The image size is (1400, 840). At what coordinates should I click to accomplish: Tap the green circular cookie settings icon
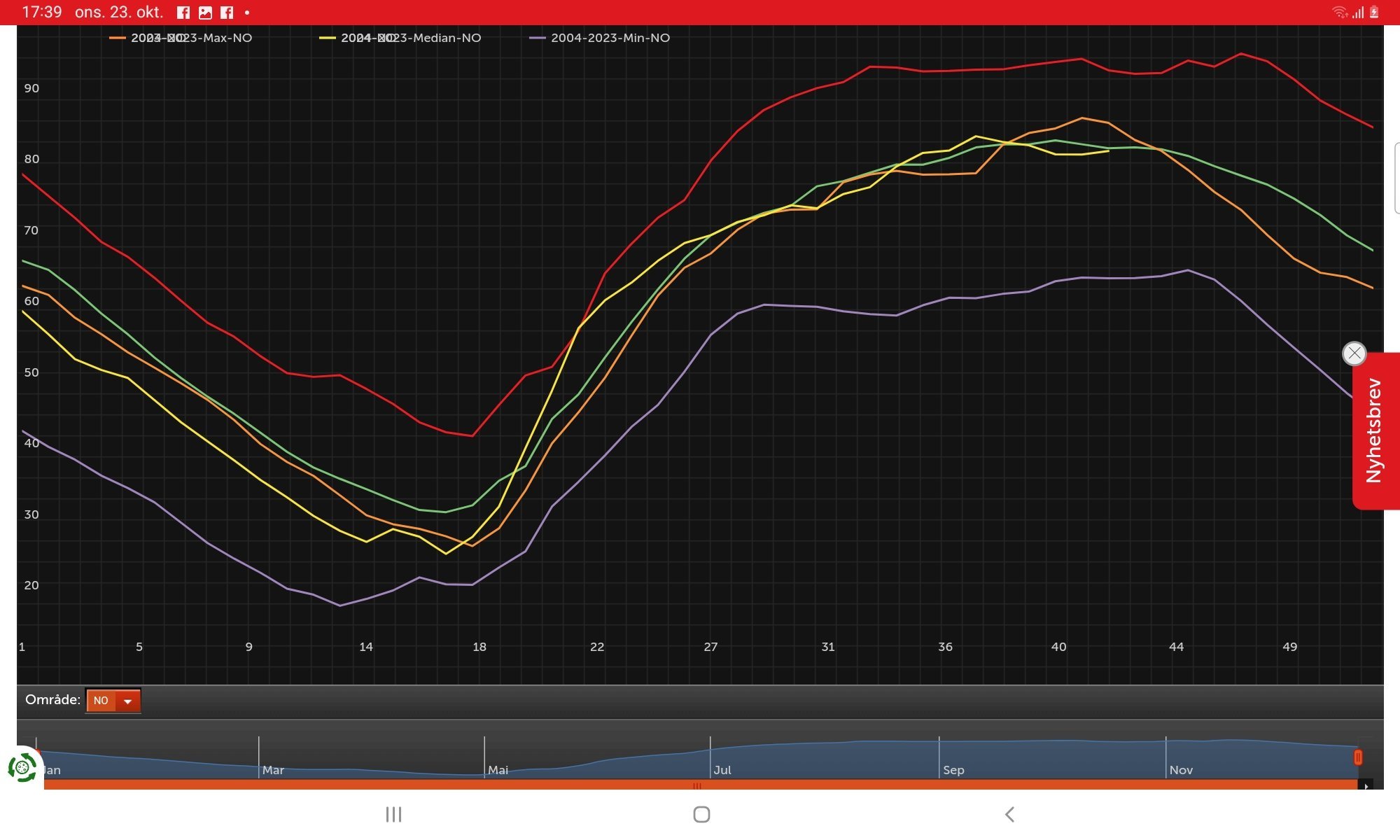click(x=22, y=768)
